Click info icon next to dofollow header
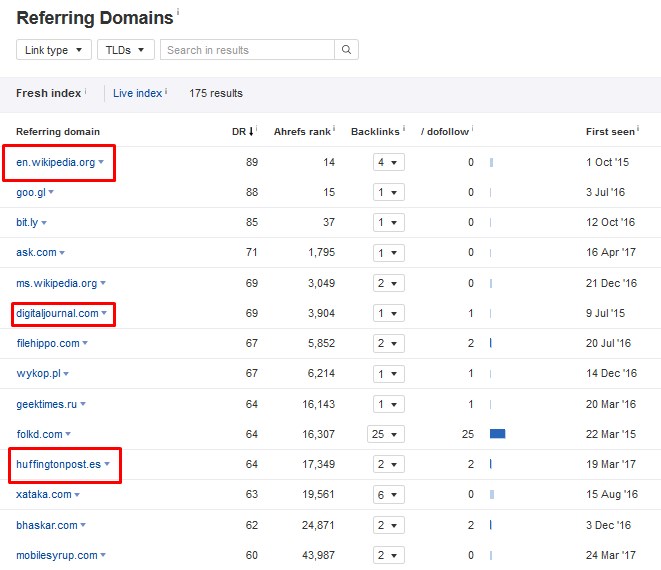 (473, 128)
